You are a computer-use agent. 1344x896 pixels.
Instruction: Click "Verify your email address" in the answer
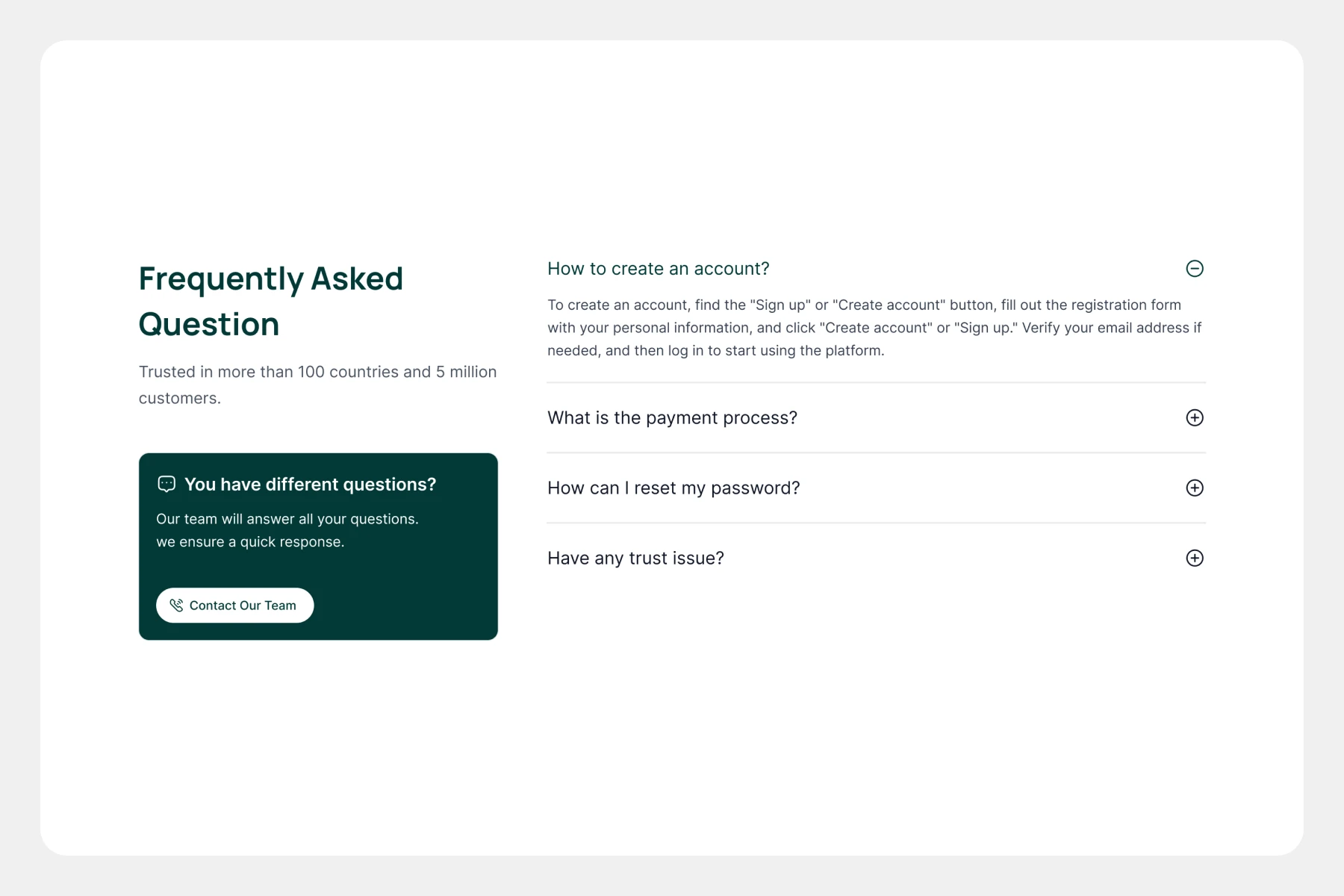click(1105, 328)
